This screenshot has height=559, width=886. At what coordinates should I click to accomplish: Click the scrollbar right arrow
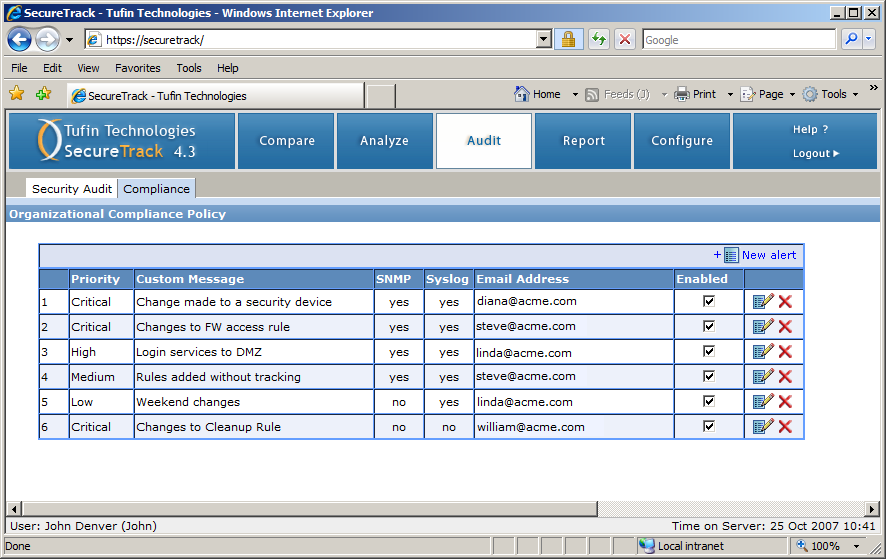(873, 509)
